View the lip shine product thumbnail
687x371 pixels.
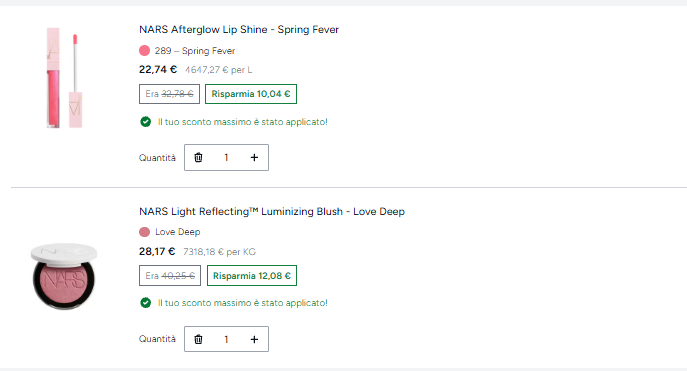tap(64, 78)
